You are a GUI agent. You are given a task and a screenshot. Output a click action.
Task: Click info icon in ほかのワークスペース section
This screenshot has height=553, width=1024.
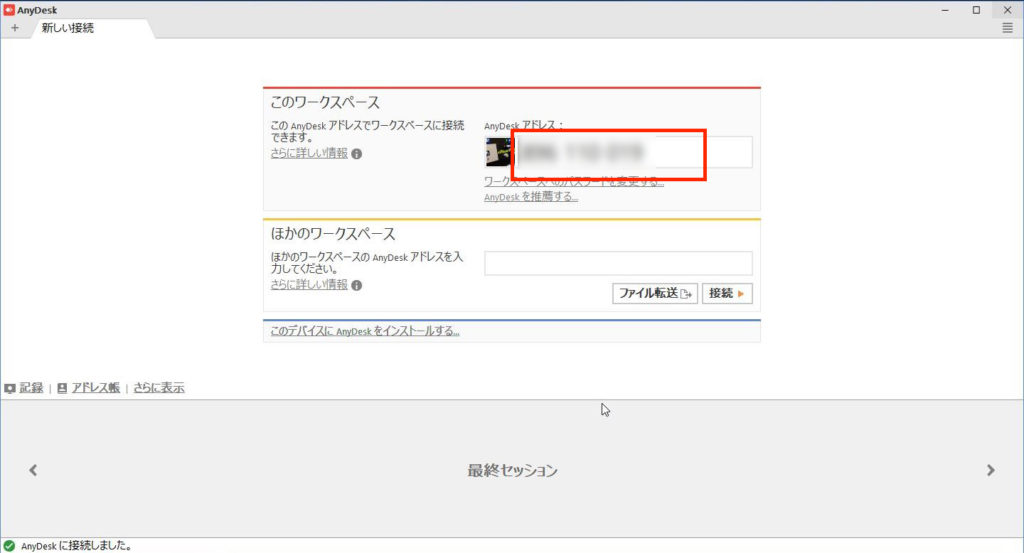point(357,285)
